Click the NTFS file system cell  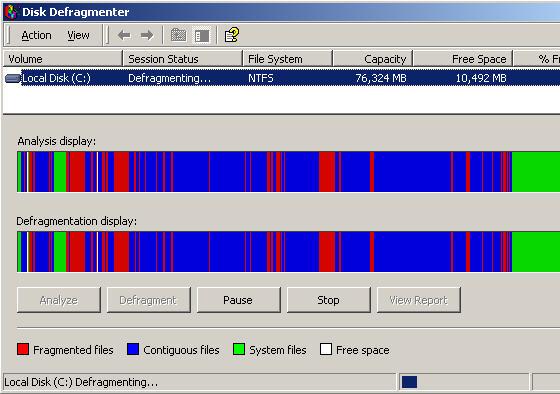tap(261, 78)
